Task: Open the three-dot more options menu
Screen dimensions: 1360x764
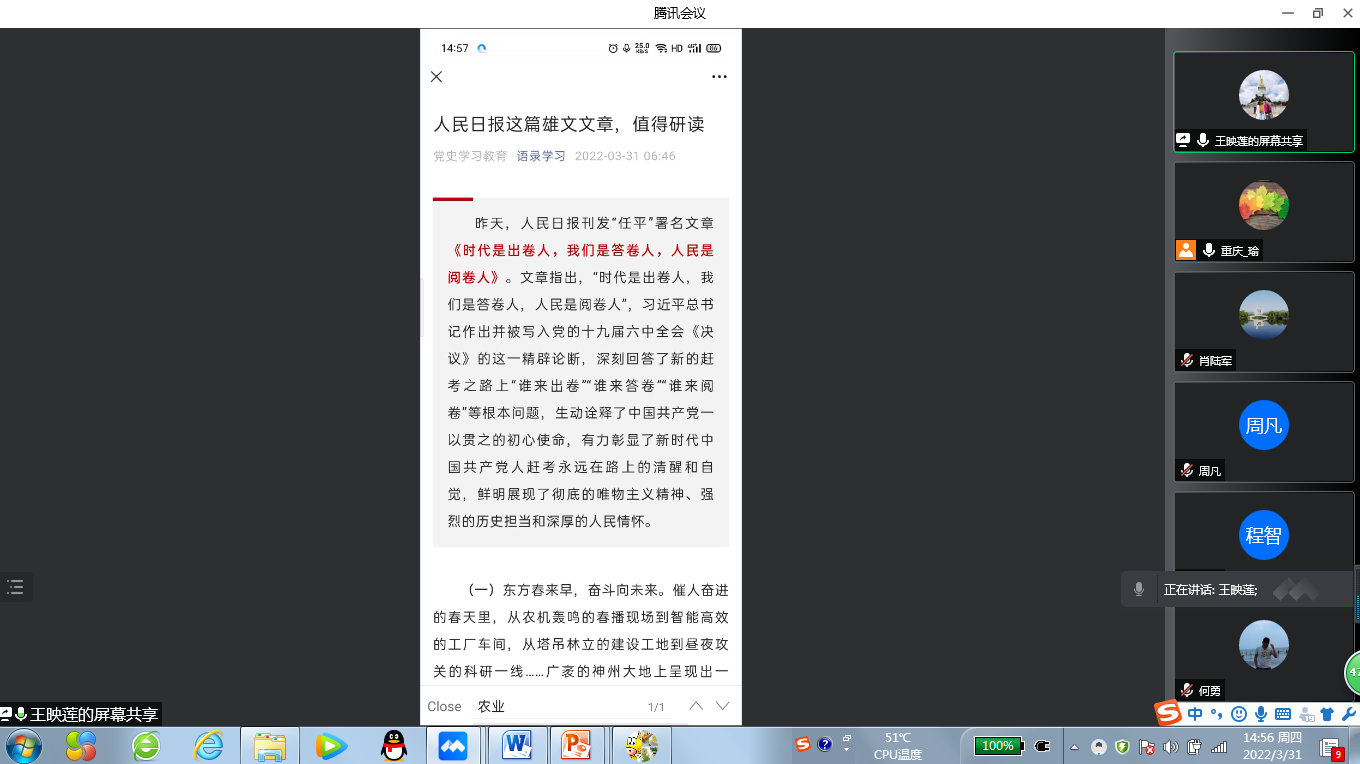Action: (719, 77)
